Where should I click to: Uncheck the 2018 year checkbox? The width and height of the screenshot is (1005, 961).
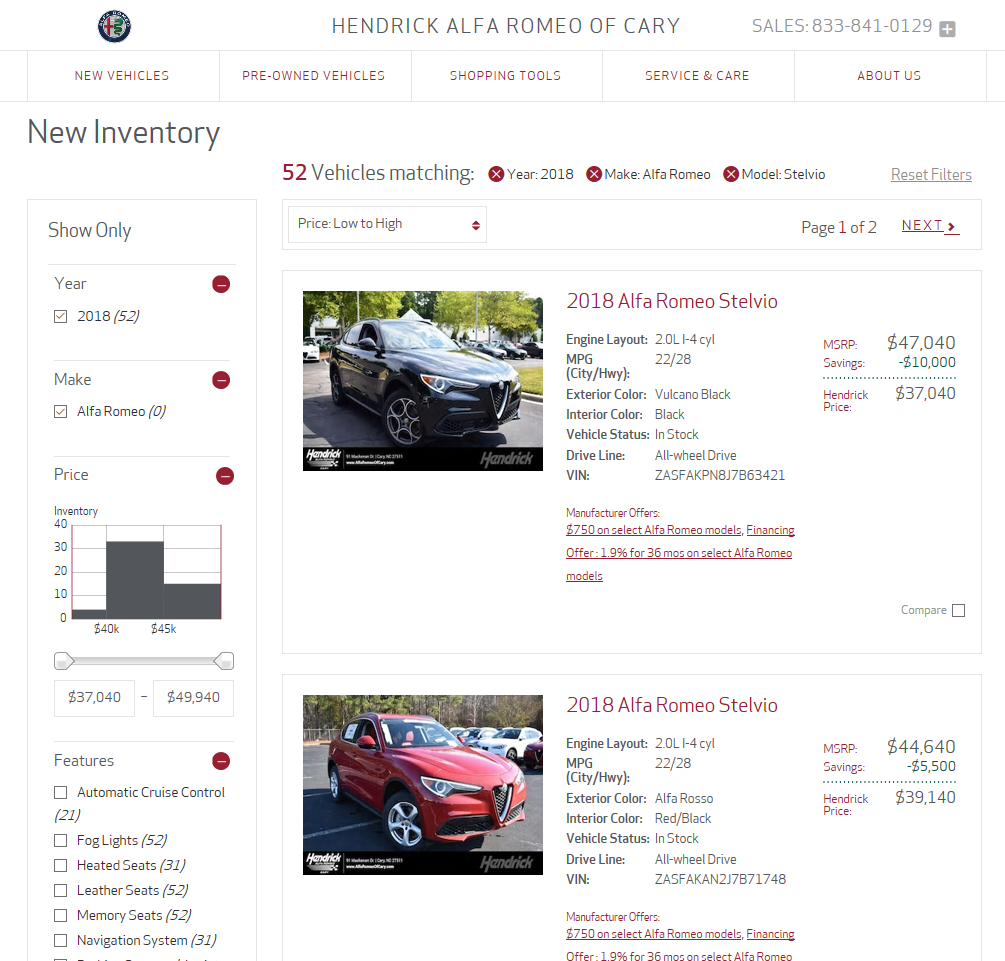[60, 316]
